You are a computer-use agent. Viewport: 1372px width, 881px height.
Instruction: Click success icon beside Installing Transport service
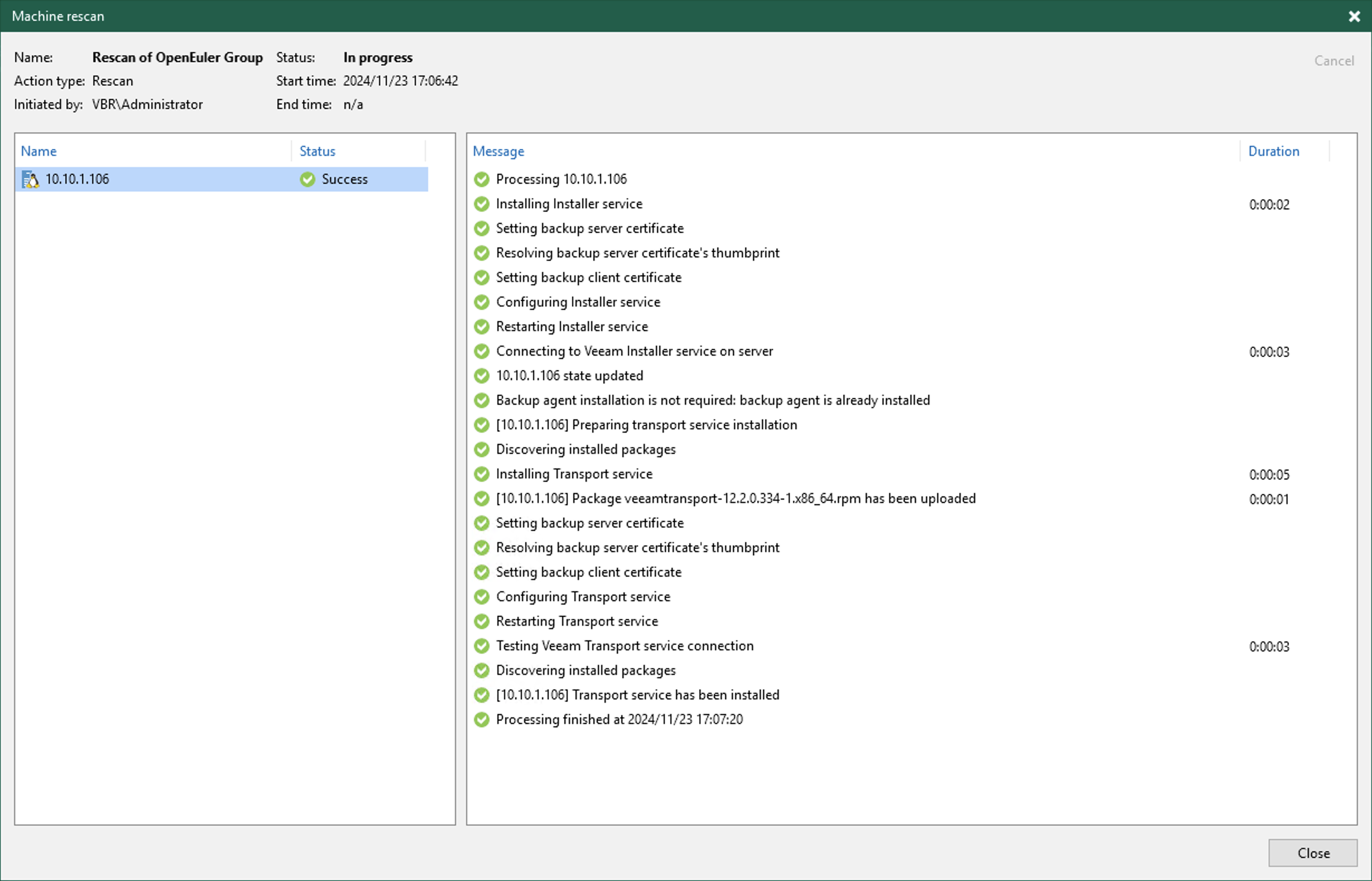[482, 474]
